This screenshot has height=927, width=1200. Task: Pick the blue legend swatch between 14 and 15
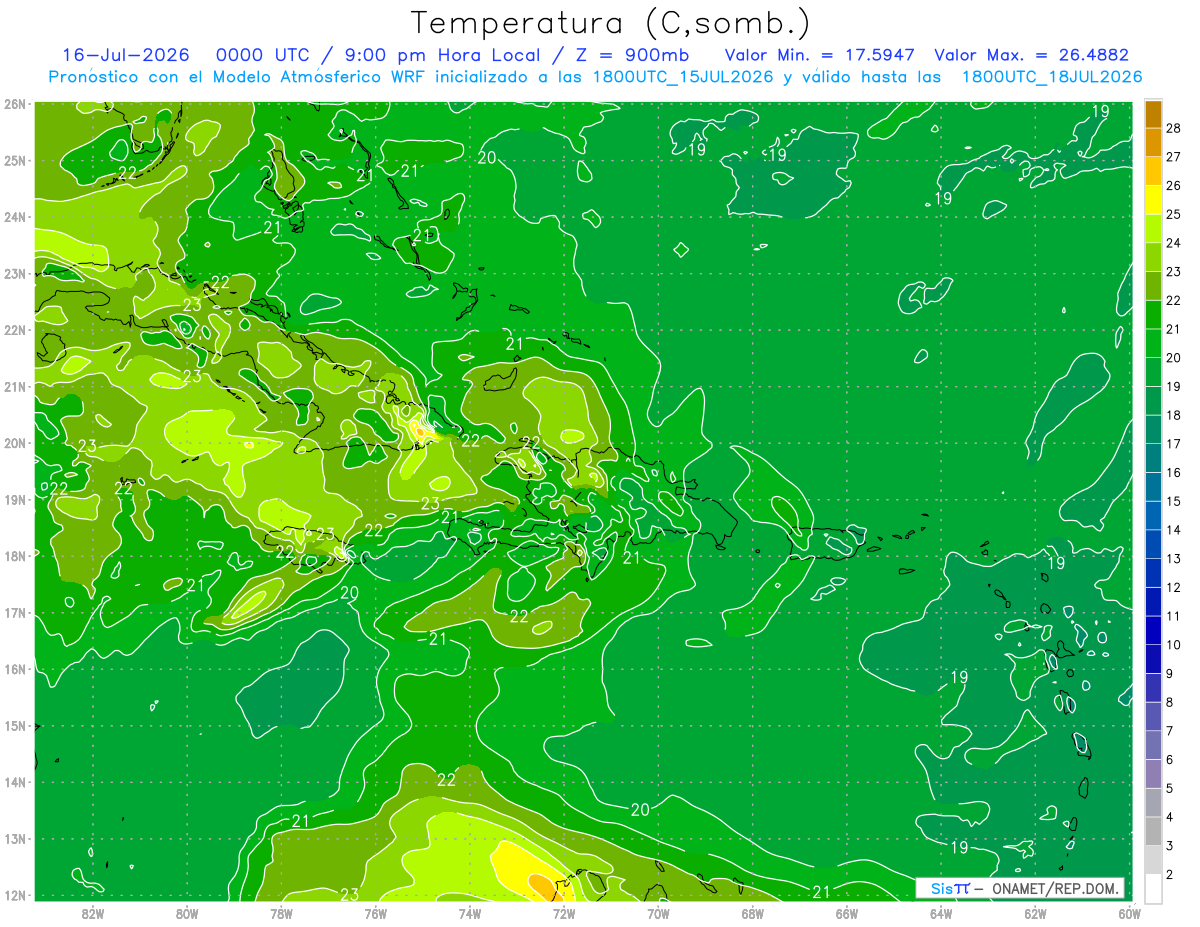click(x=1153, y=515)
